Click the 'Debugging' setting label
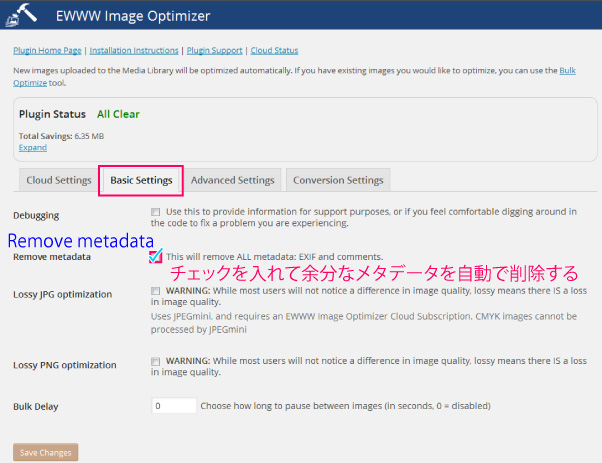Screen dimensions: 602x463 [36, 215]
